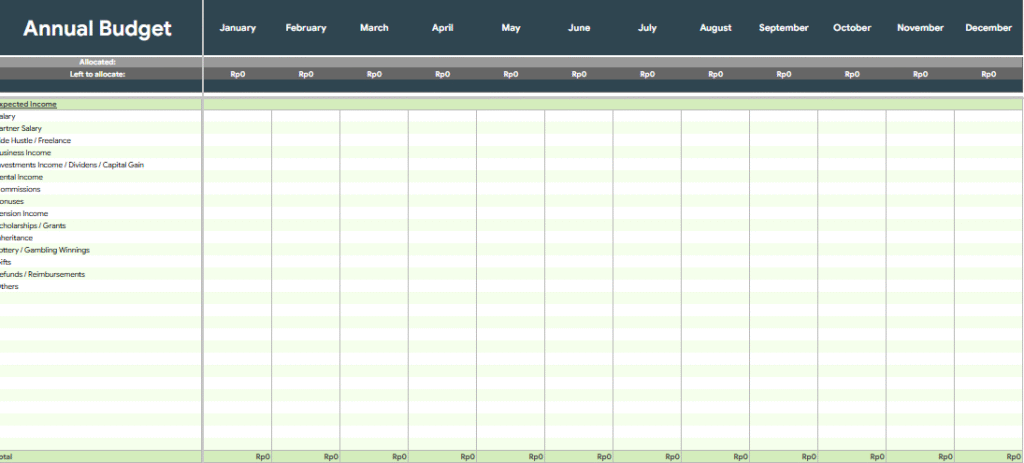Select the Rental Income cell for May
Screen dimensions: 1024x463
point(510,177)
